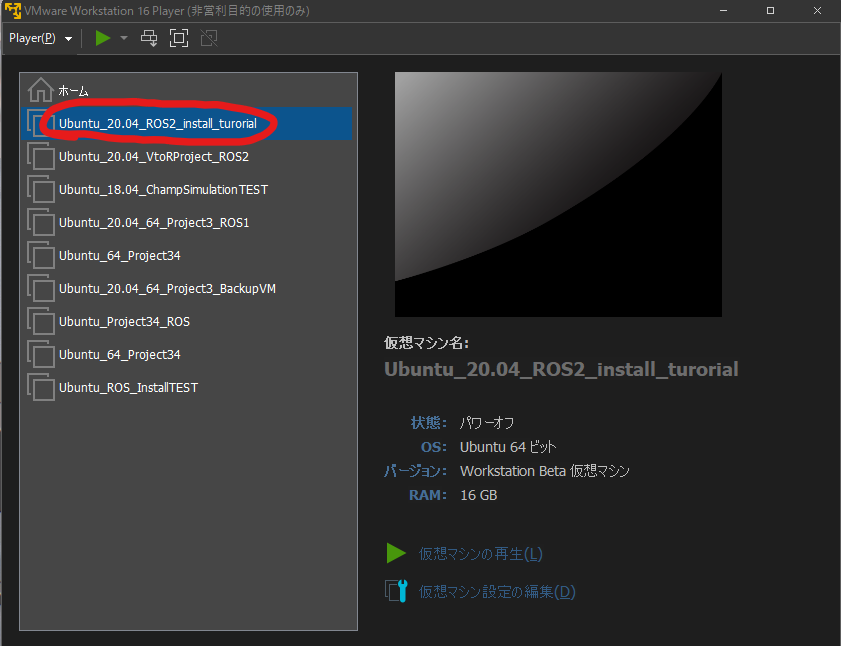Click the VMware Workstation title bar logo icon
Image resolution: width=841 pixels, height=646 pixels.
12,10
